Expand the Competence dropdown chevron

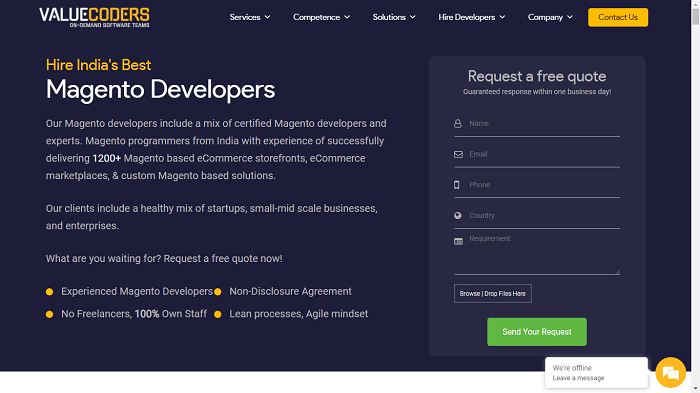(x=347, y=17)
